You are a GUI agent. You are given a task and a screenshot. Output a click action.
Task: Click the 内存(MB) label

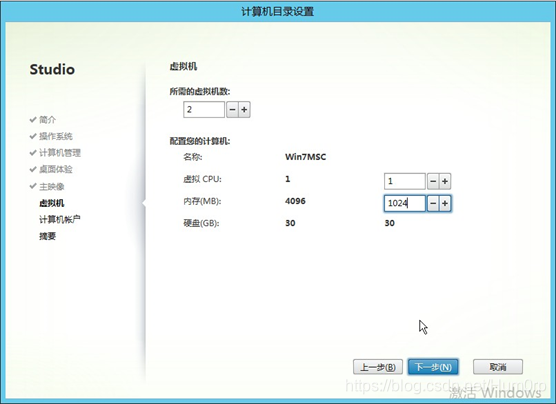[202, 201]
